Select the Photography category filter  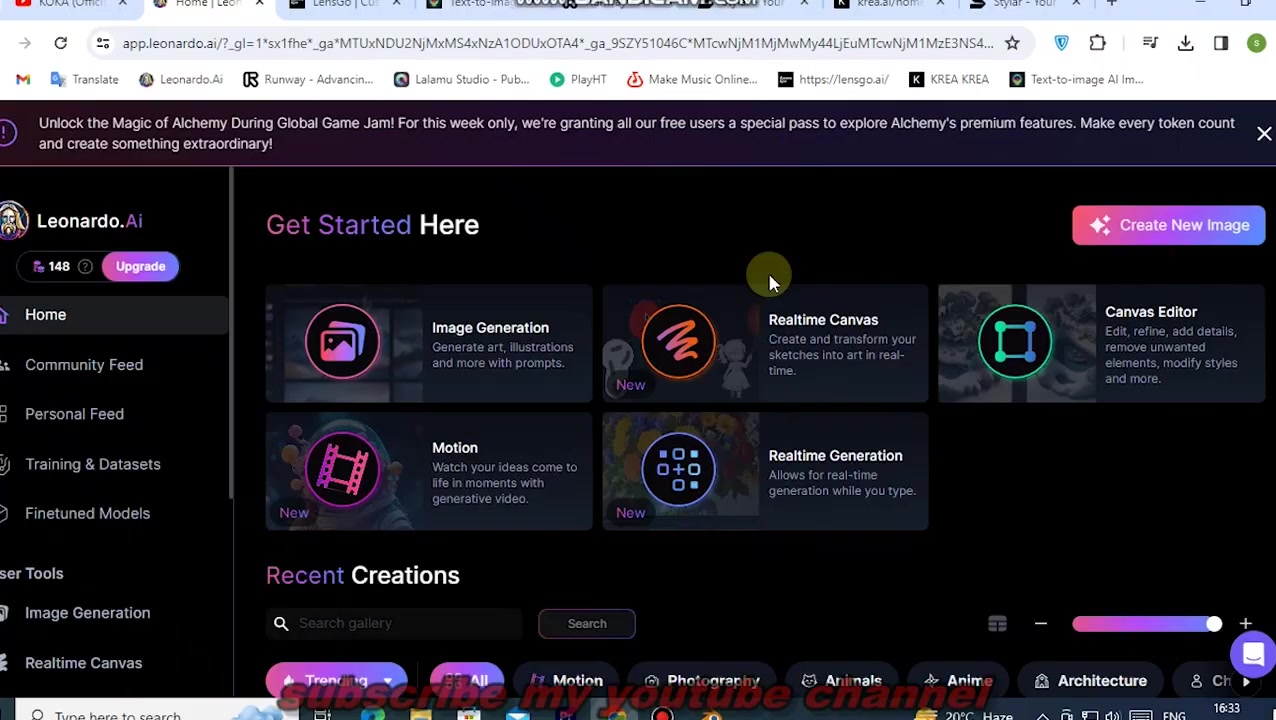tap(702, 681)
